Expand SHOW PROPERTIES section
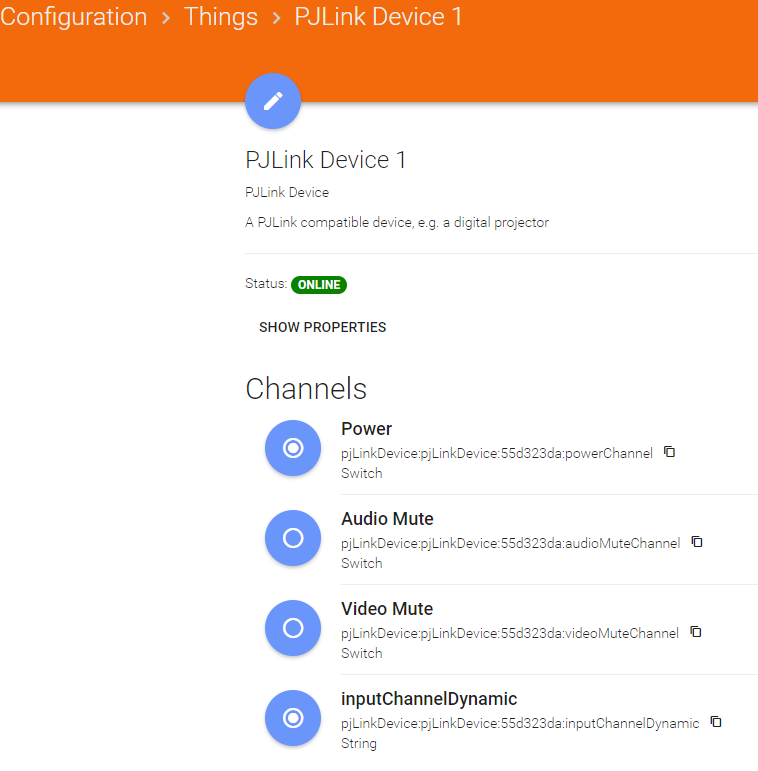Viewport: 758px width, 771px height. coord(322,327)
